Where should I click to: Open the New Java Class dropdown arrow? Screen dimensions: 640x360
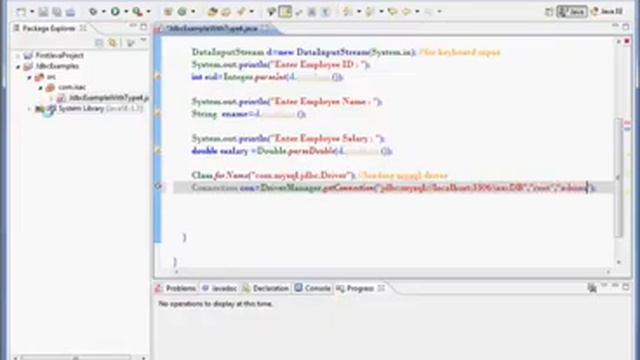(x=193, y=12)
